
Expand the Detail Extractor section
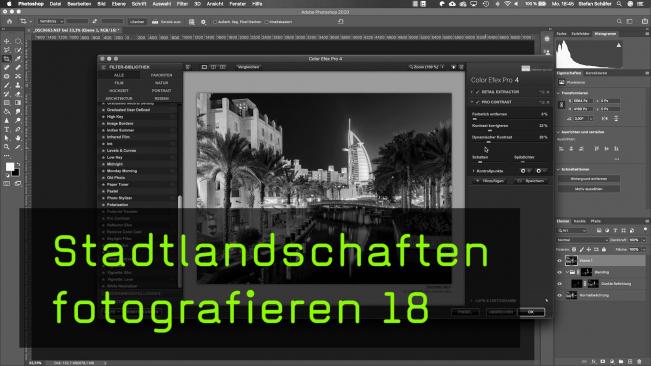(x=472, y=92)
